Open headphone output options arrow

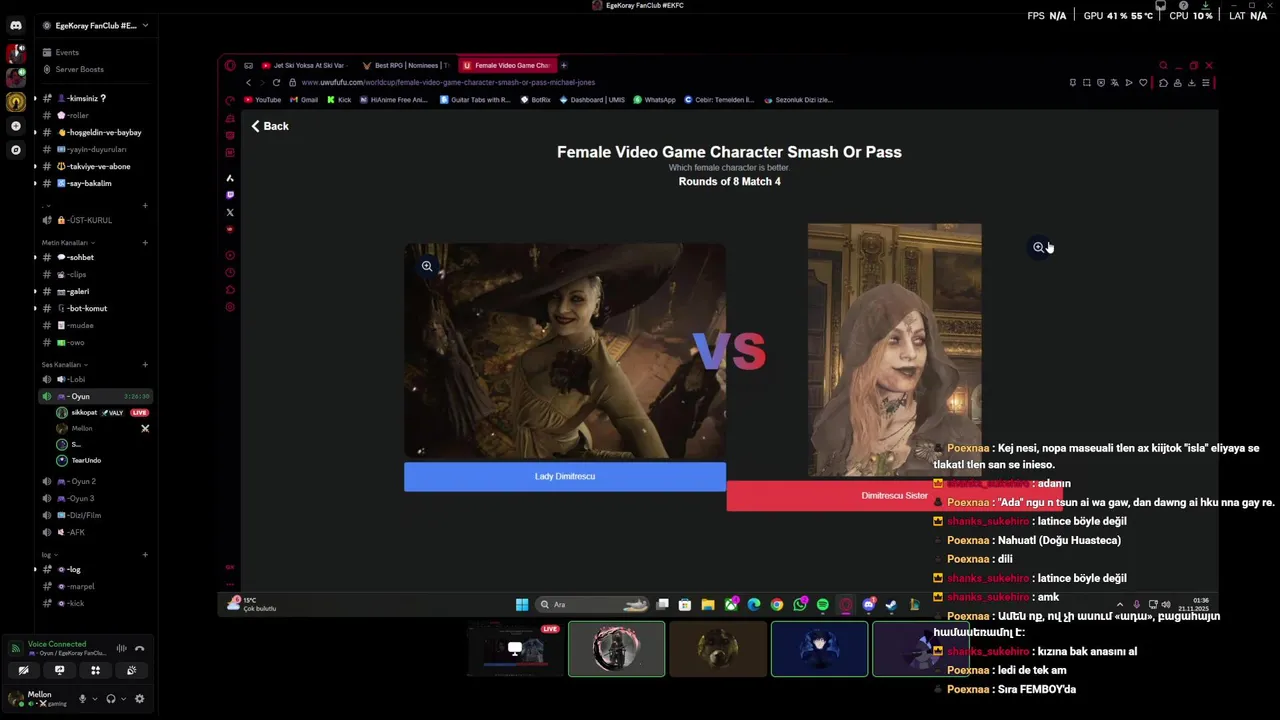123,699
